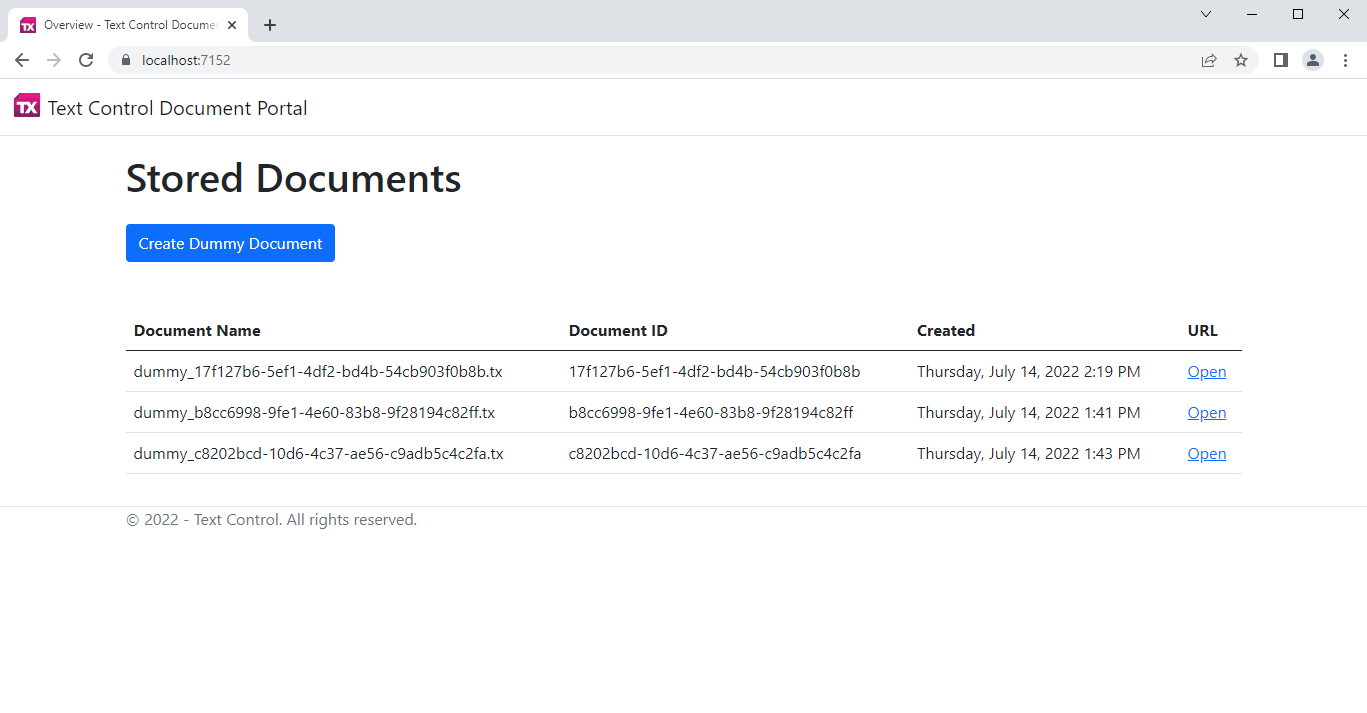
Task: Bookmark this page with the star icon
Action: pyautogui.click(x=1241, y=60)
